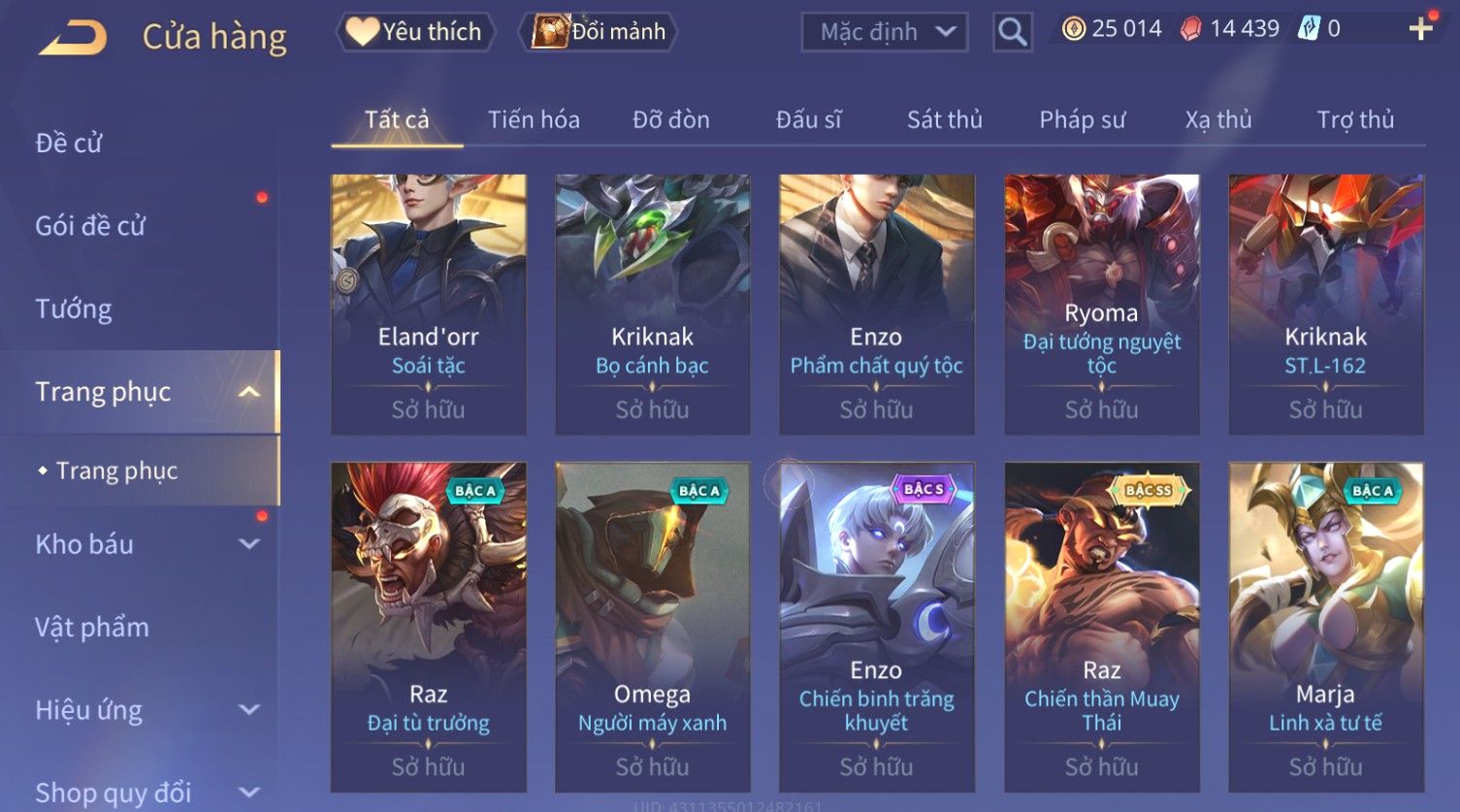This screenshot has width=1460, height=812.
Task: Click the red ruby currency icon
Action: [x=1190, y=29]
